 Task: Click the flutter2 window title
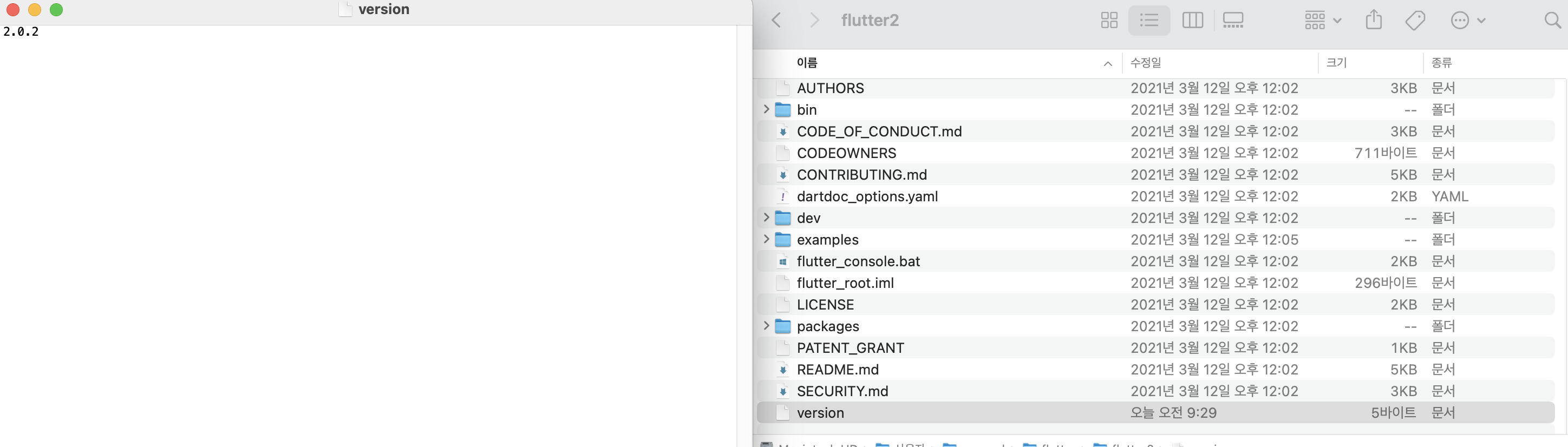click(x=870, y=20)
